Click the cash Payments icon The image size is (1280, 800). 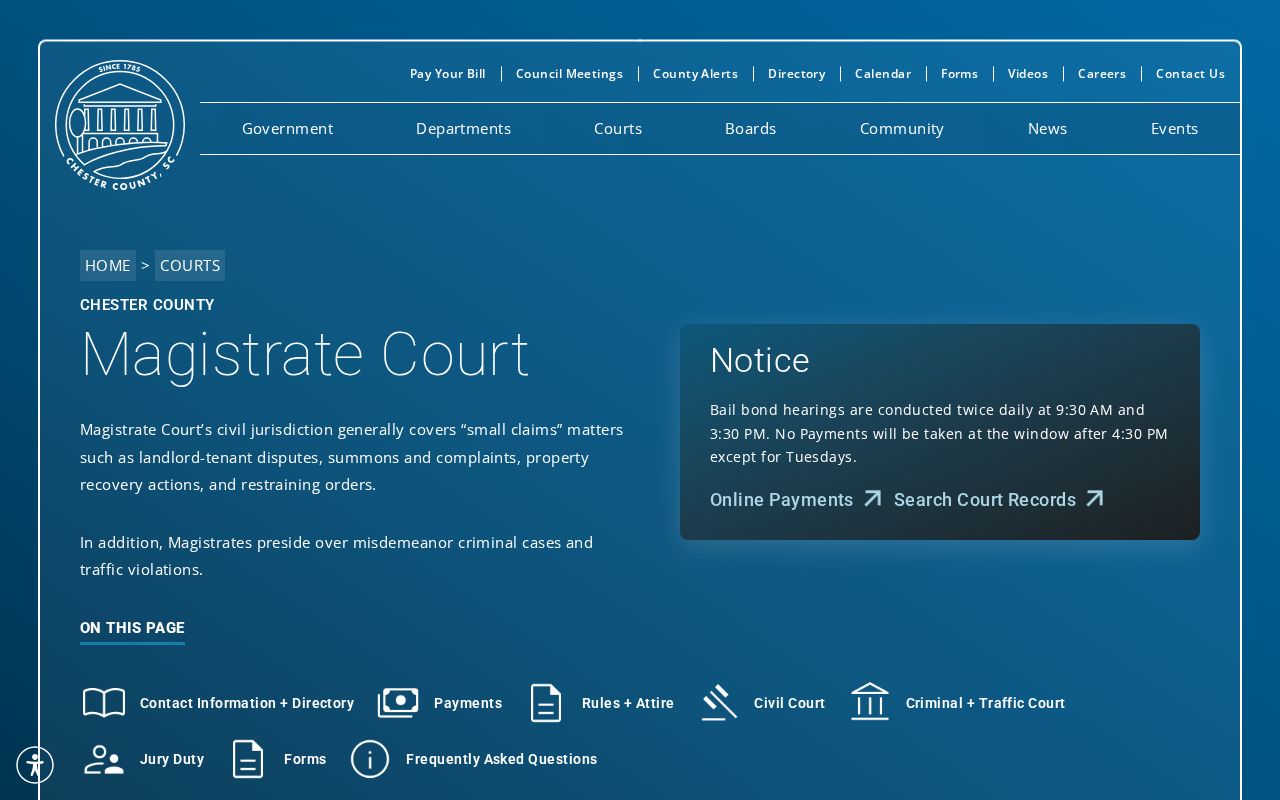(x=398, y=703)
